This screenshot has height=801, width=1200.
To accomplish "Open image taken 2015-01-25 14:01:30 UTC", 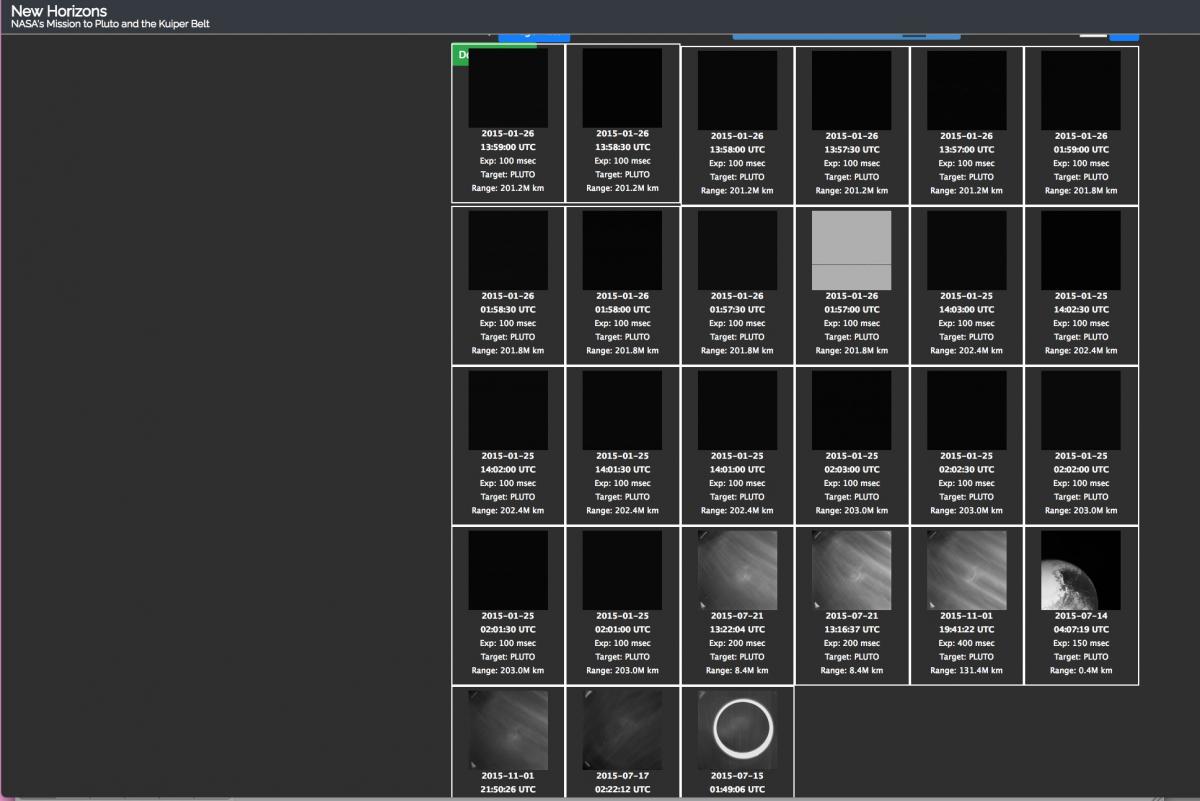I will 622,411.
